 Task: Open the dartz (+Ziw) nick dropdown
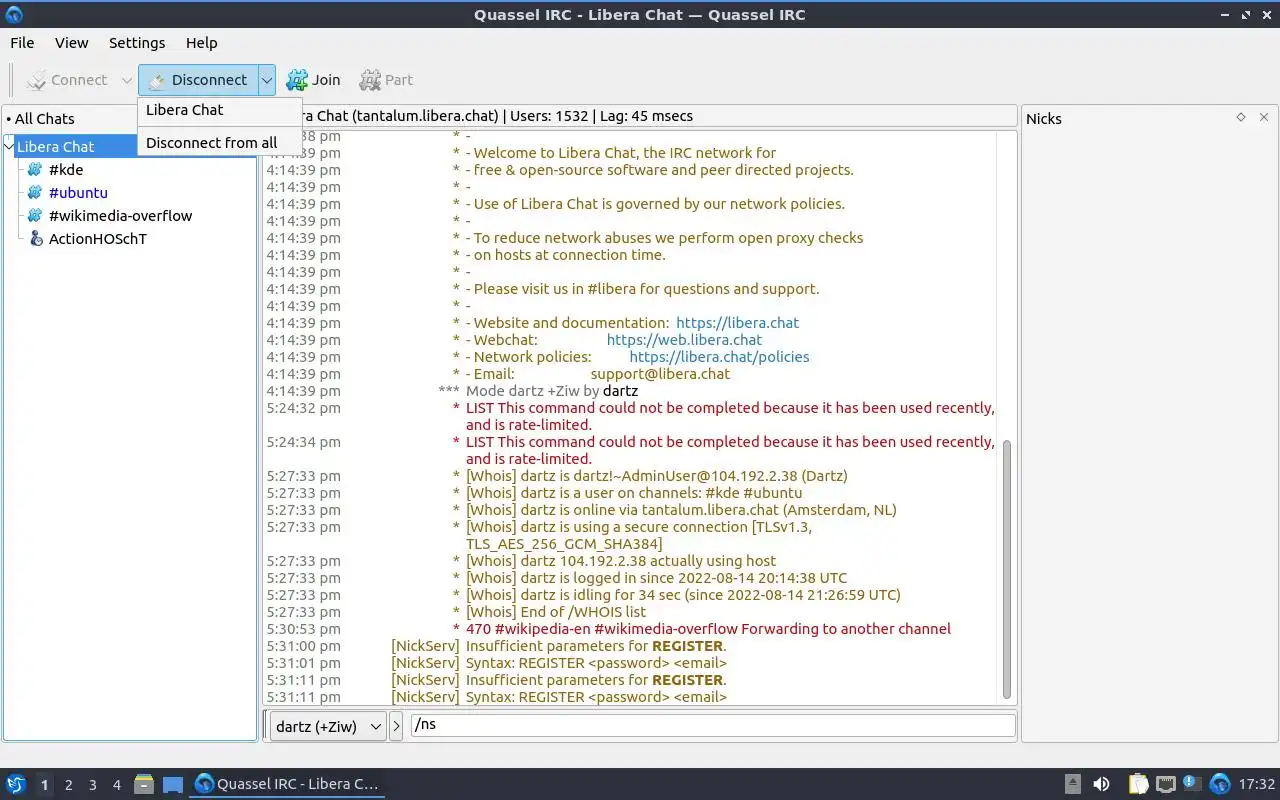(x=327, y=726)
